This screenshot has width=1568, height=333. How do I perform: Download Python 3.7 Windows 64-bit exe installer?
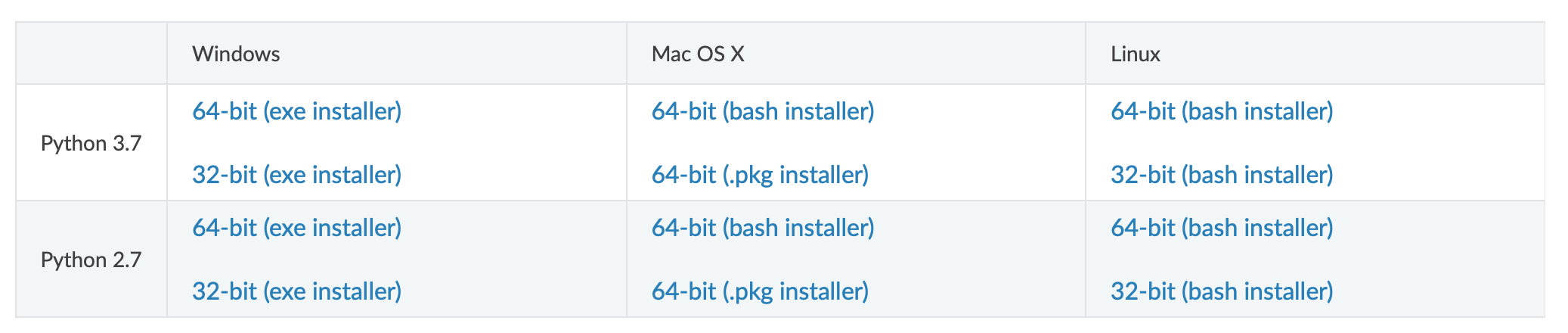click(296, 111)
